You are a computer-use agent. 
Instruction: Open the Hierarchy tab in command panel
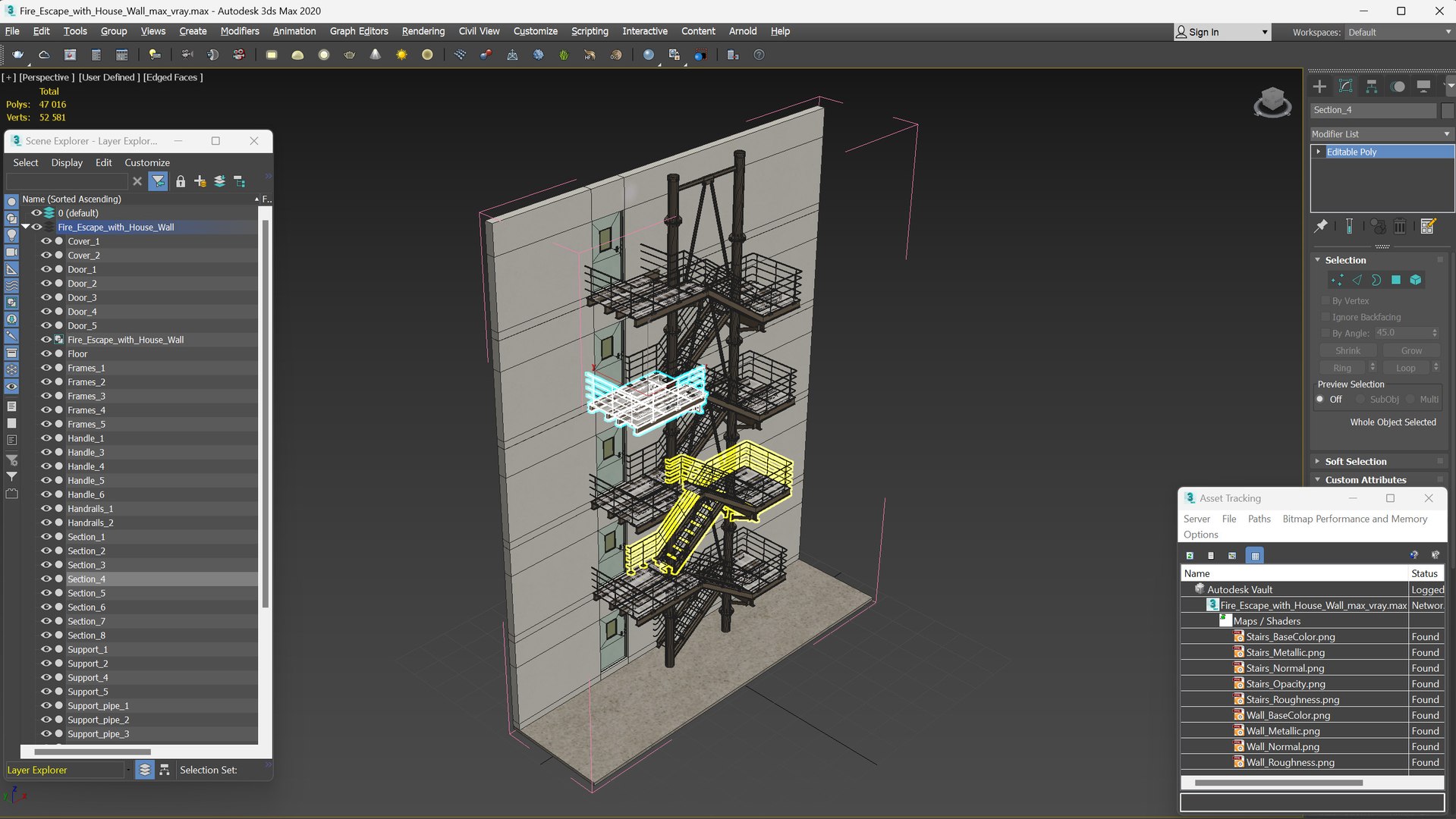click(1371, 86)
